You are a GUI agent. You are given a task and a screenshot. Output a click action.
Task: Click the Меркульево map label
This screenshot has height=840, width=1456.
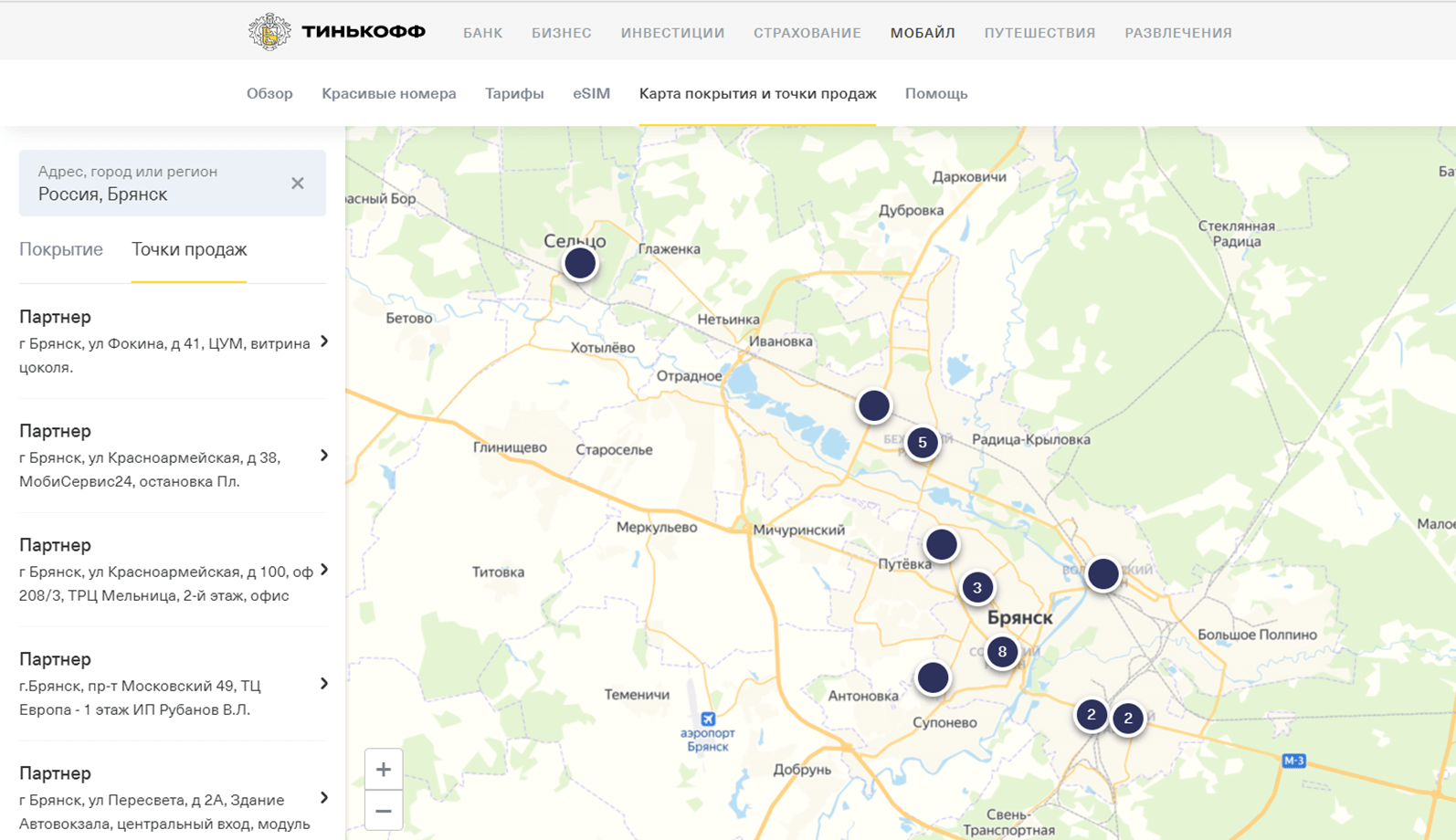657,527
